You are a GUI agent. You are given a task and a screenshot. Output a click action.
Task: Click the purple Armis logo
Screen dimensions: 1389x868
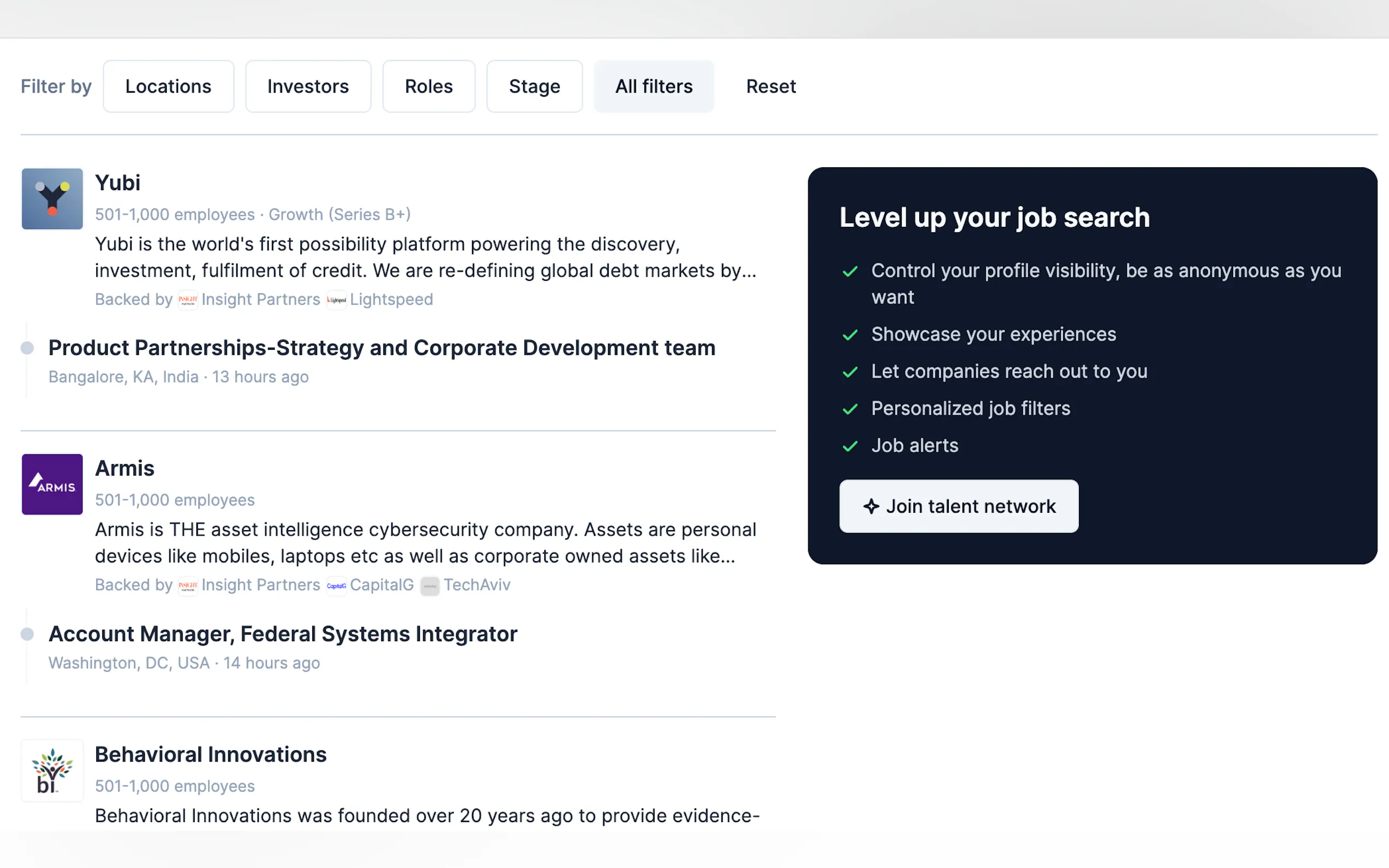(x=52, y=484)
